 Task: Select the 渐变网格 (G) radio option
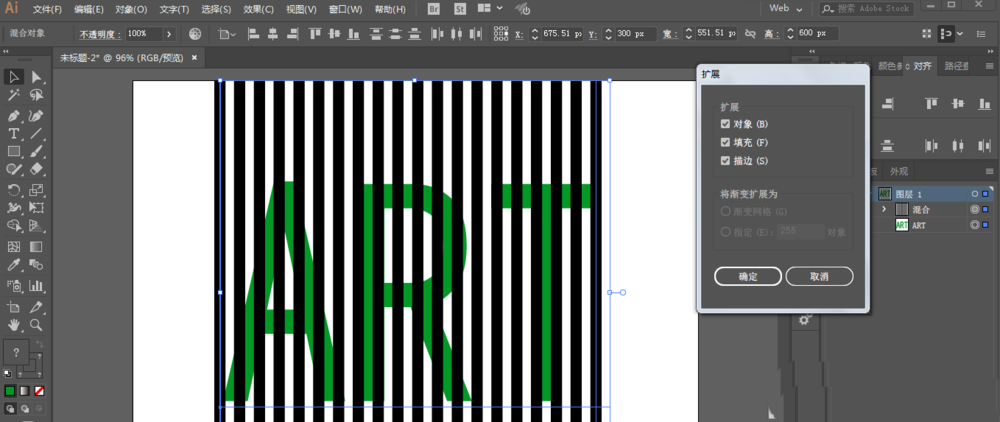pyautogui.click(x=725, y=211)
